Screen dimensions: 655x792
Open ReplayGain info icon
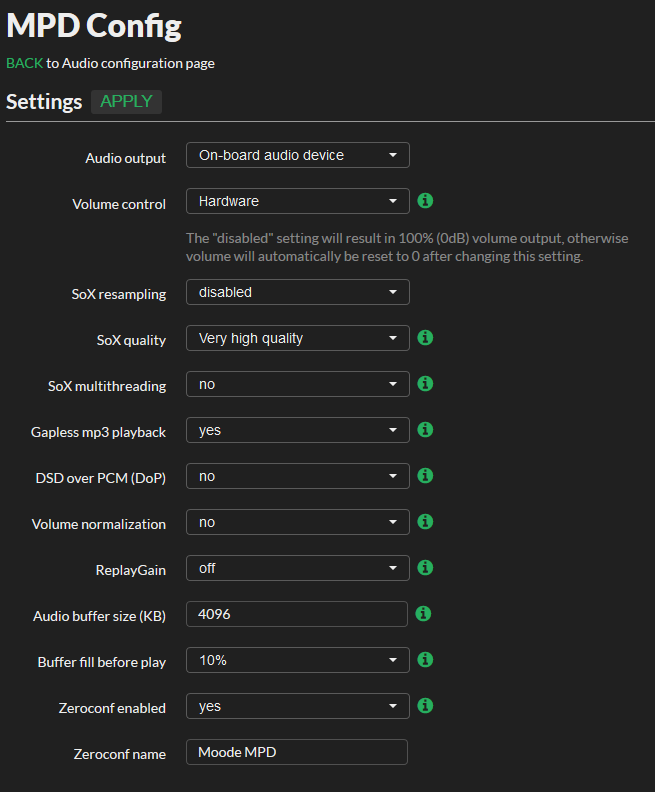point(425,567)
